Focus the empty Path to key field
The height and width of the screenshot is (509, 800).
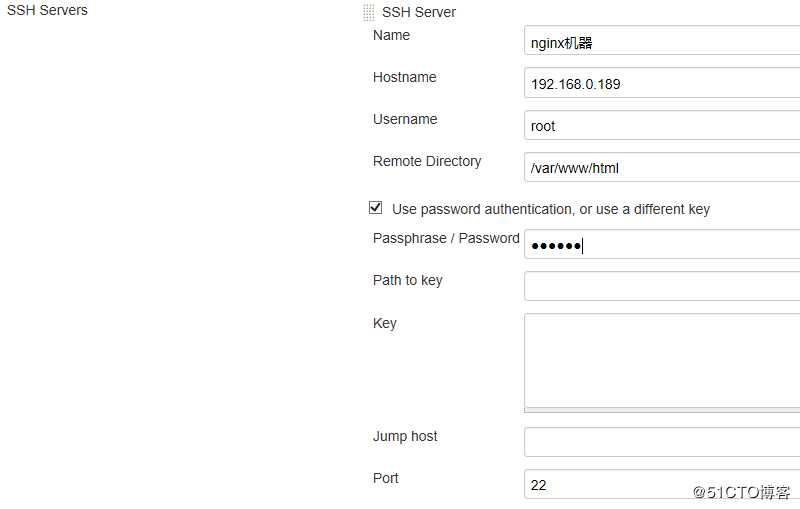(x=660, y=286)
